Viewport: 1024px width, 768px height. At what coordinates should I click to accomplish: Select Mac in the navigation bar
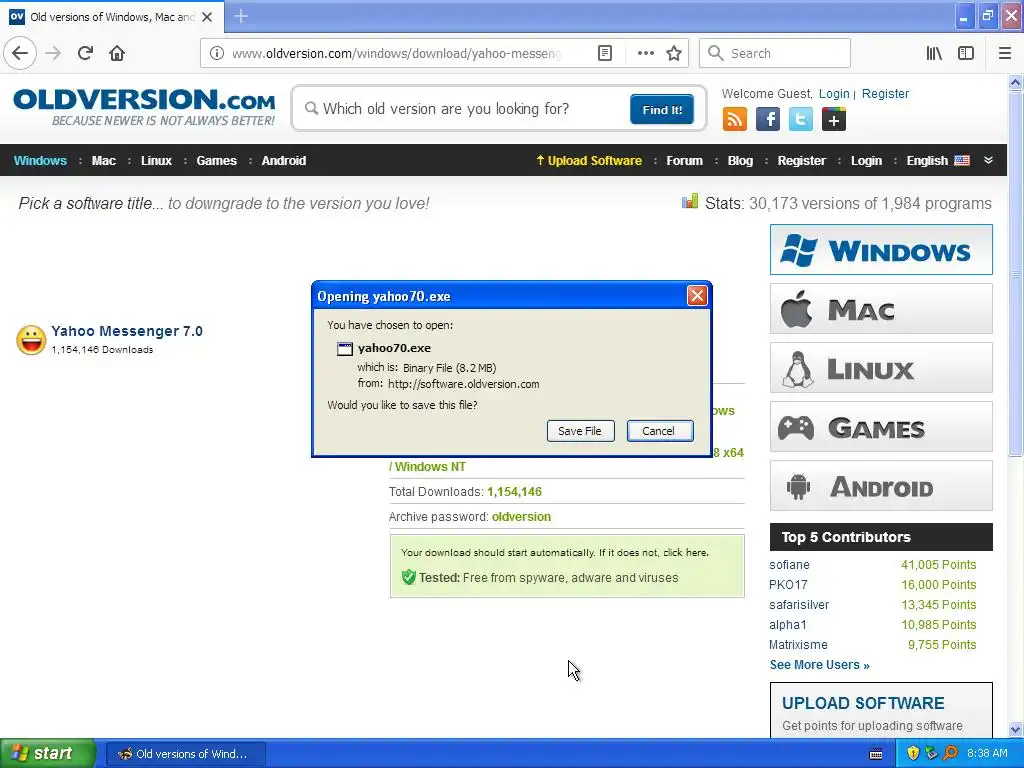[x=104, y=161]
